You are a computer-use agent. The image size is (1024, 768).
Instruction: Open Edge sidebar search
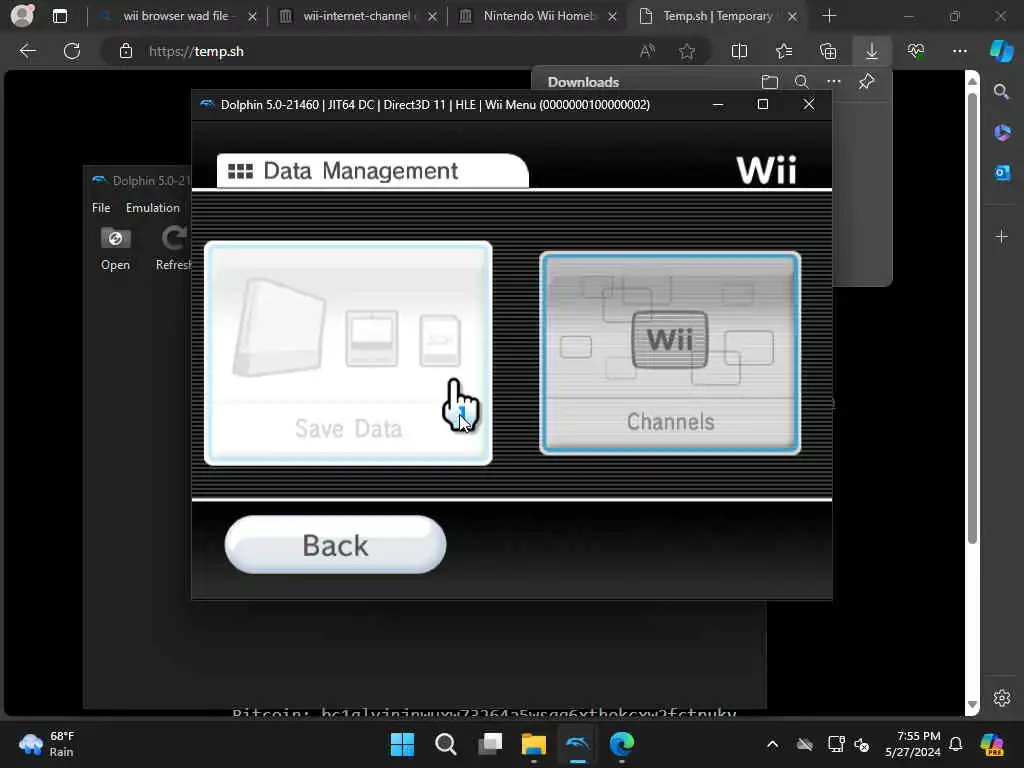1002,92
